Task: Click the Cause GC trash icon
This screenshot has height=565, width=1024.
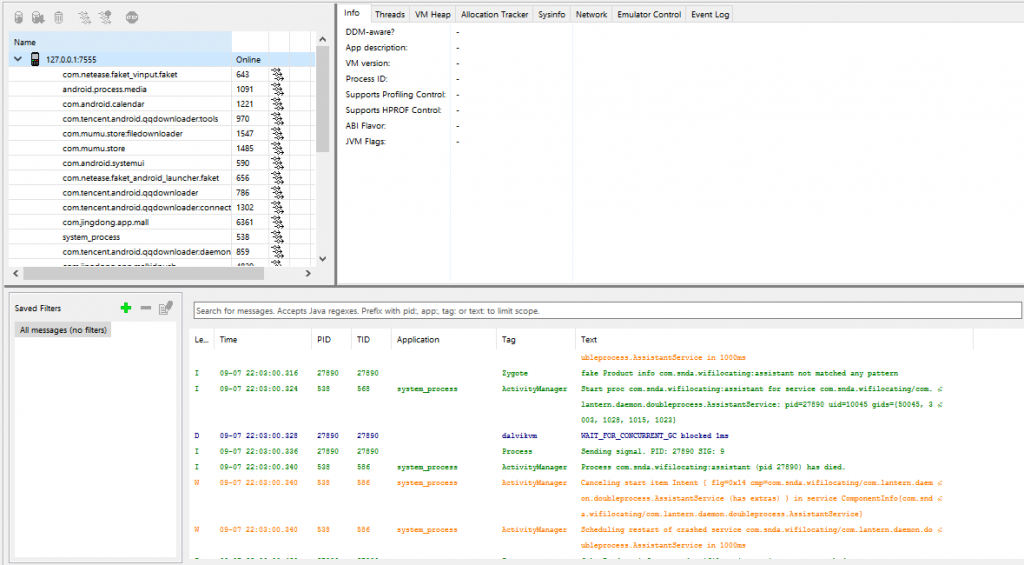Action: tap(59, 18)
